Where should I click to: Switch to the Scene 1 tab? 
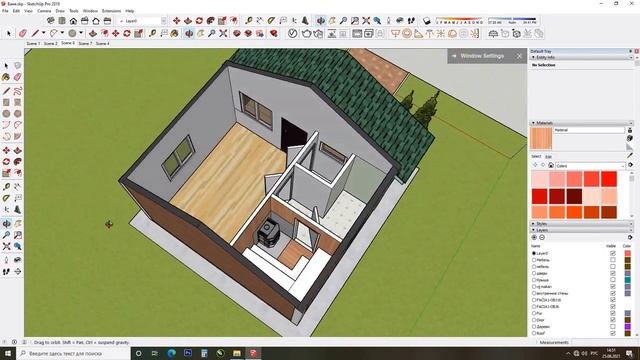pyautogui.click(x=33, y=43)
